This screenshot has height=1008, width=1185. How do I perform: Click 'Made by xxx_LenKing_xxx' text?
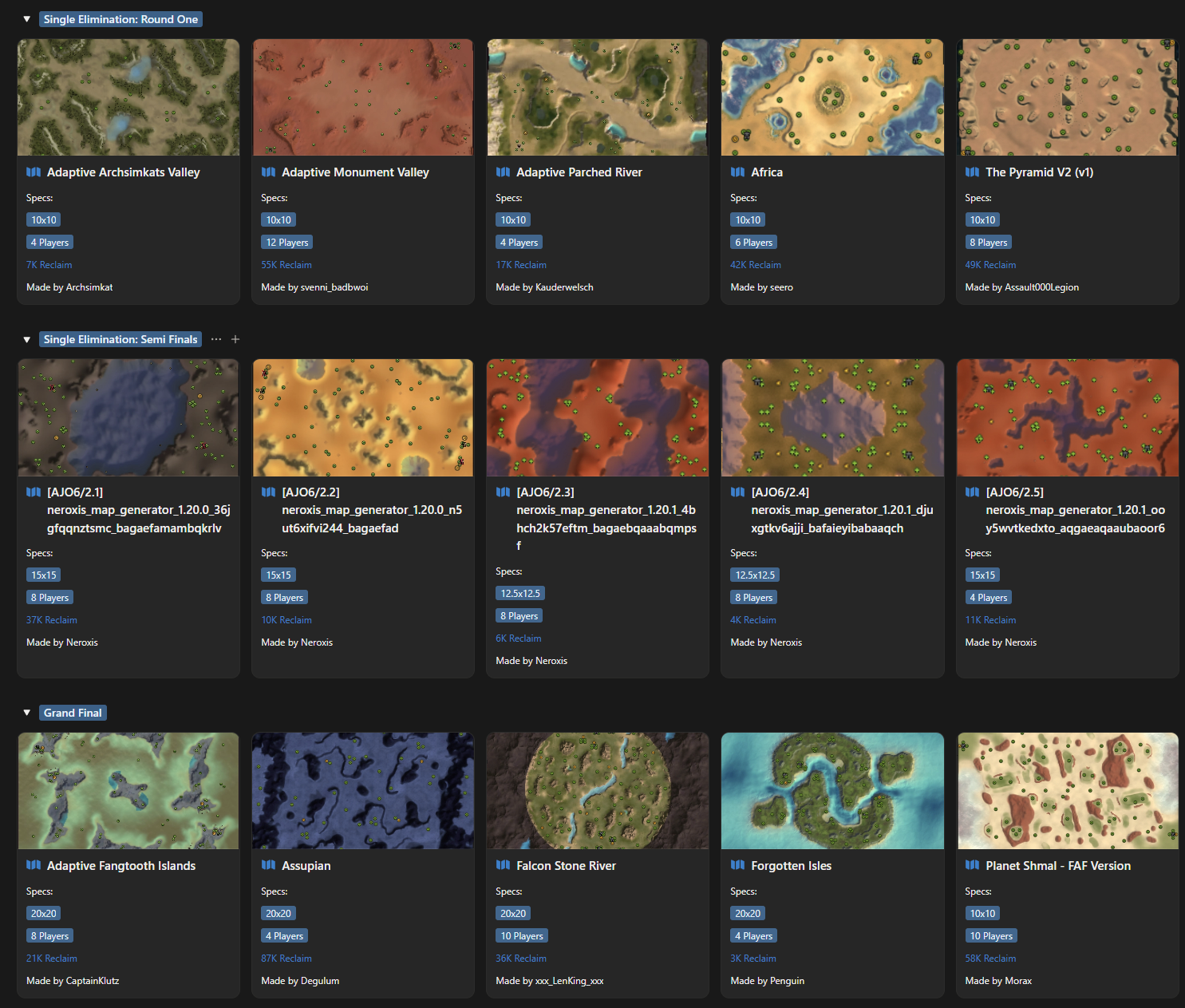point(550,981)
